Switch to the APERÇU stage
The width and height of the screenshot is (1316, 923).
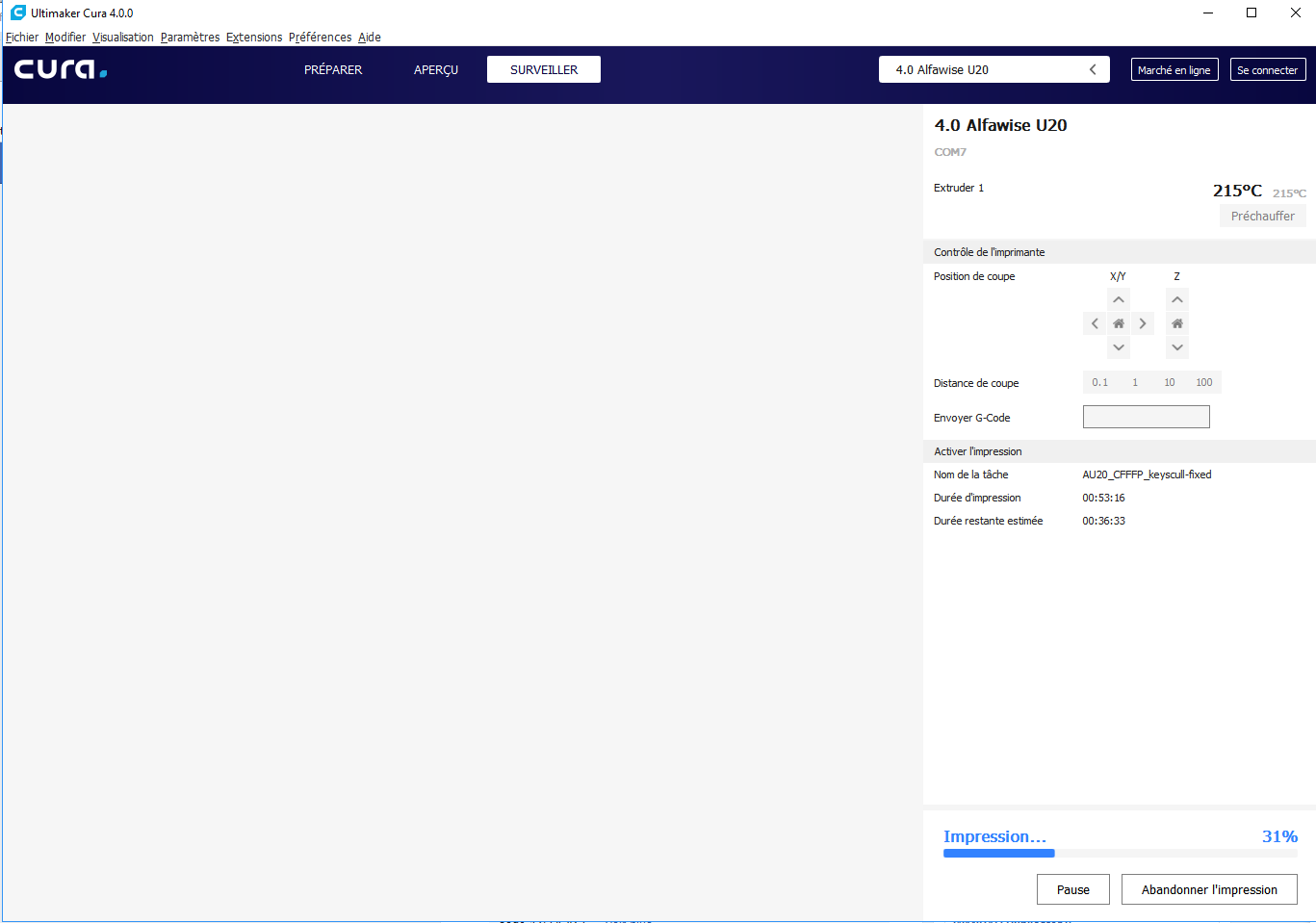tap(436, 69)
